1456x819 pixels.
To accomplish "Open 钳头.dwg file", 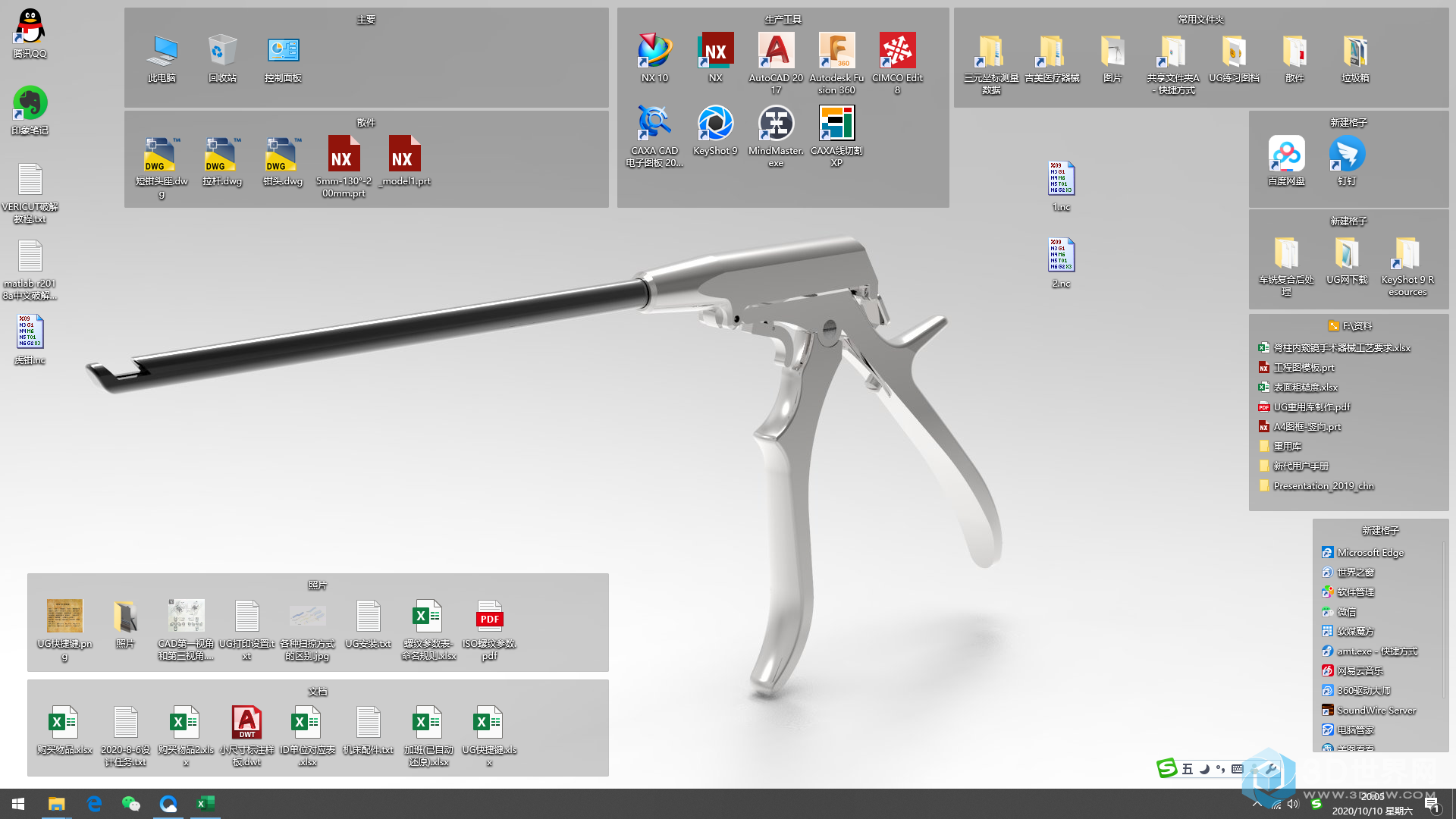I will [x=283, y=162].
